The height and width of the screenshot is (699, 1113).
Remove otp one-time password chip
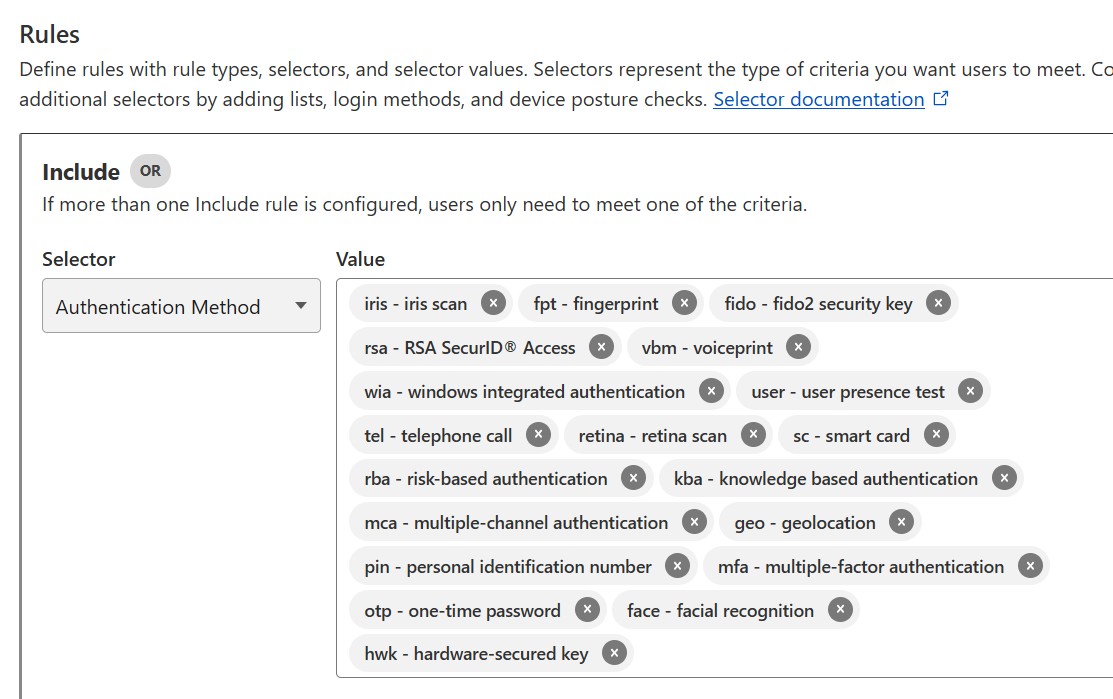(x=587, y=610)
